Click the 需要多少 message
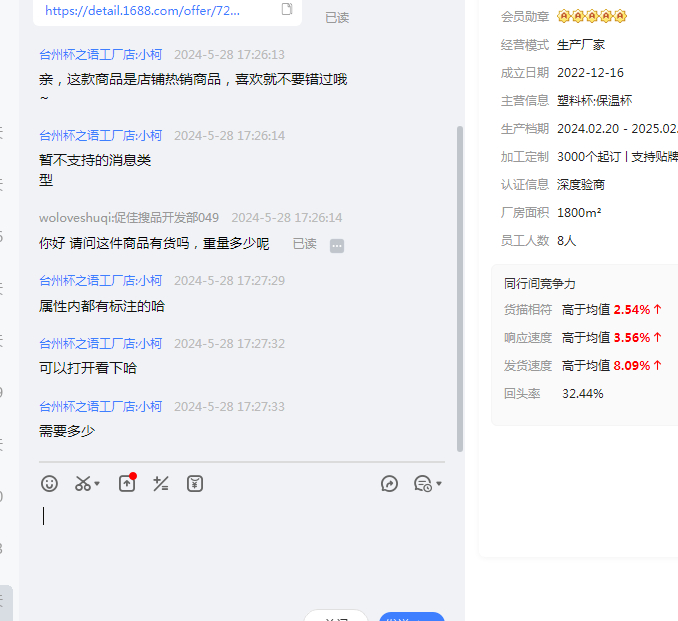The image size is (678, 621). (x=67, y=431)
